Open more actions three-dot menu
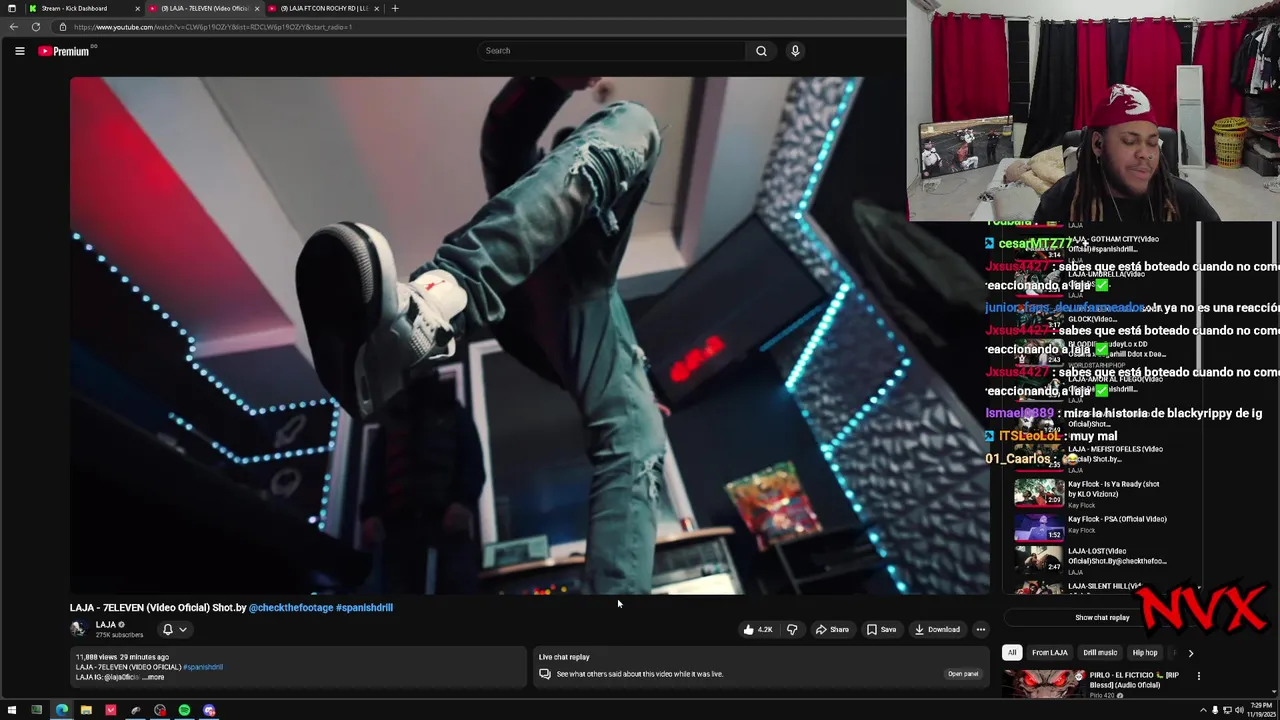This screenshot has width=1280, height=720. click(981, 630)
